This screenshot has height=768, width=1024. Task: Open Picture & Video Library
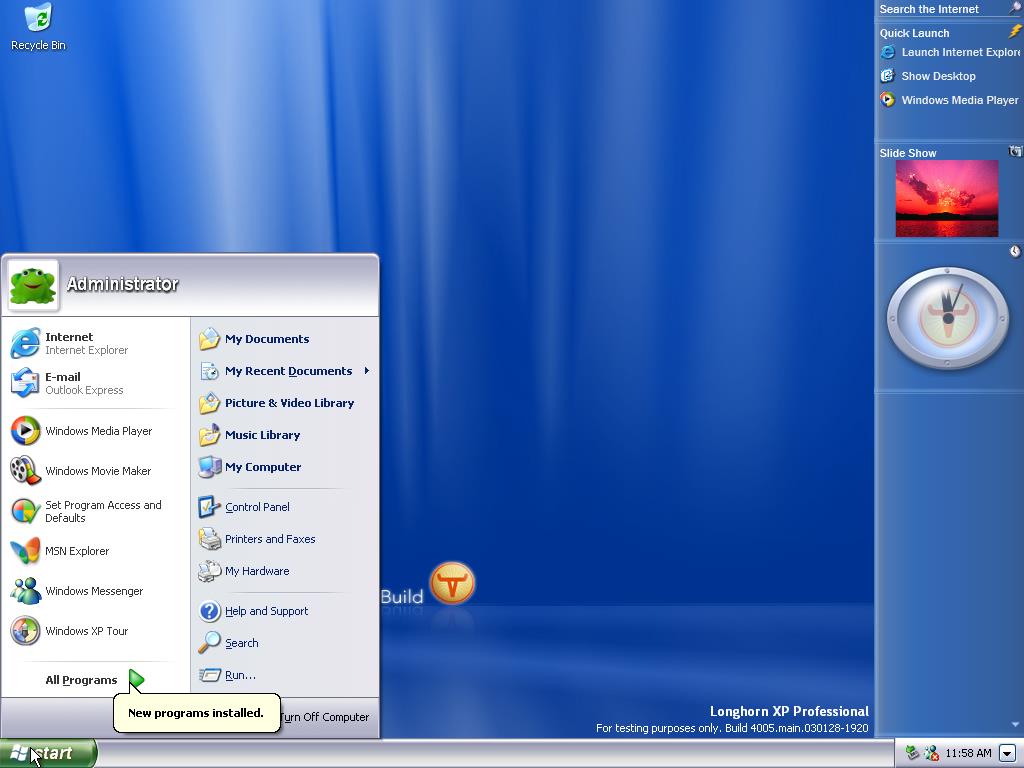coord(276,403)
